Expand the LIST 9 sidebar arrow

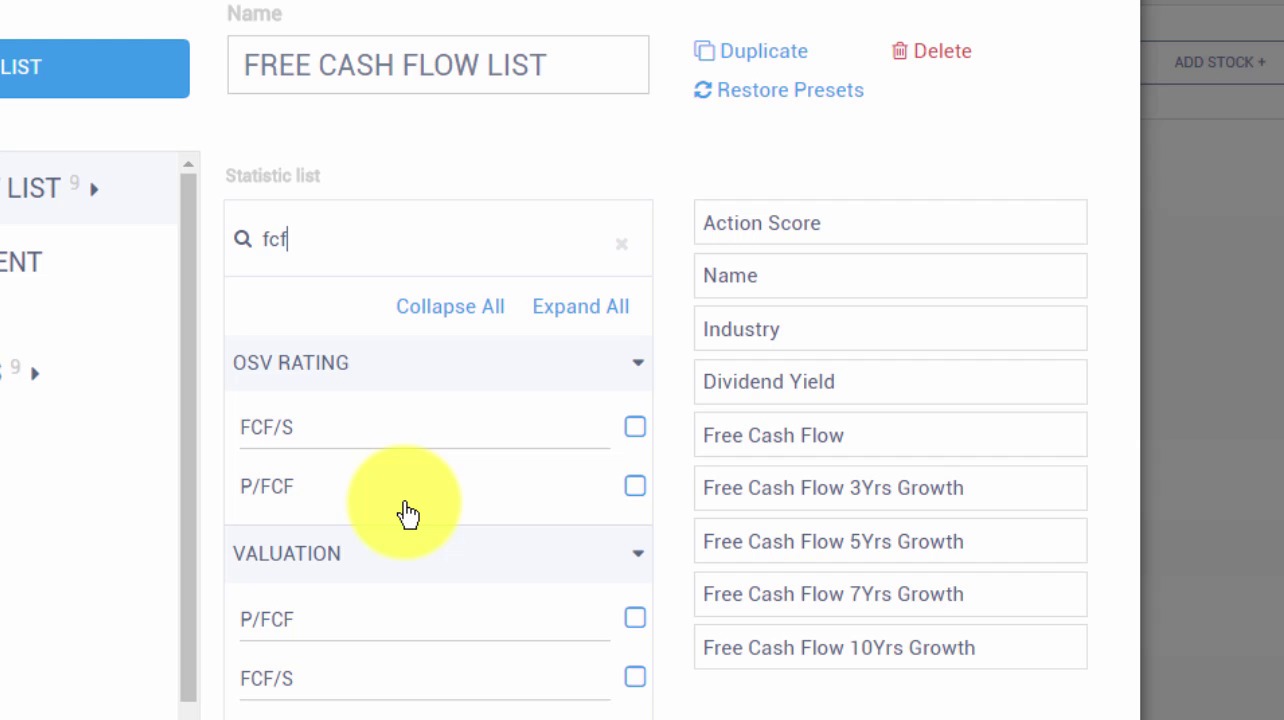[x=94, y=189]
